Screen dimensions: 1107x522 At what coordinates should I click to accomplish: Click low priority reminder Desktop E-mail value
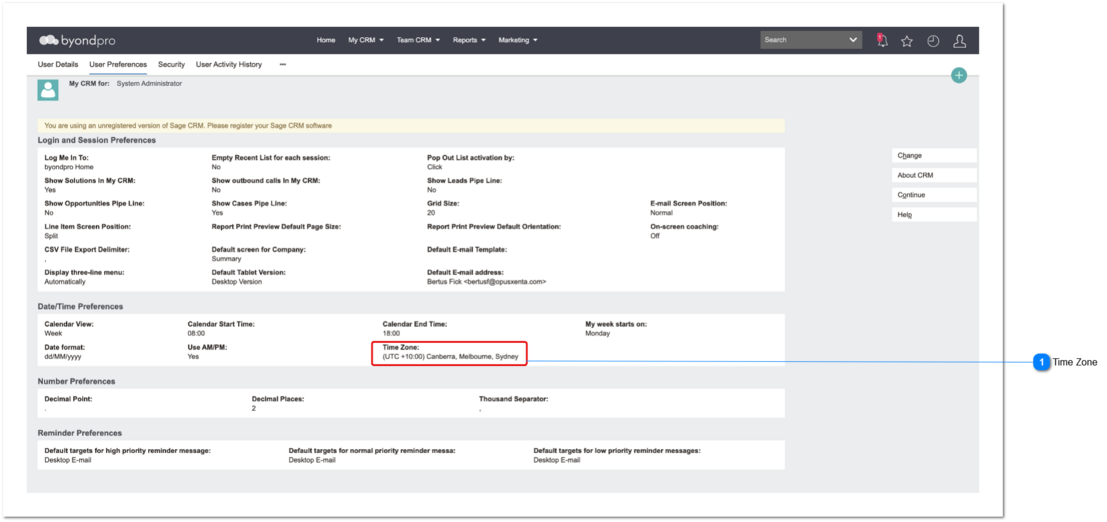556,461
